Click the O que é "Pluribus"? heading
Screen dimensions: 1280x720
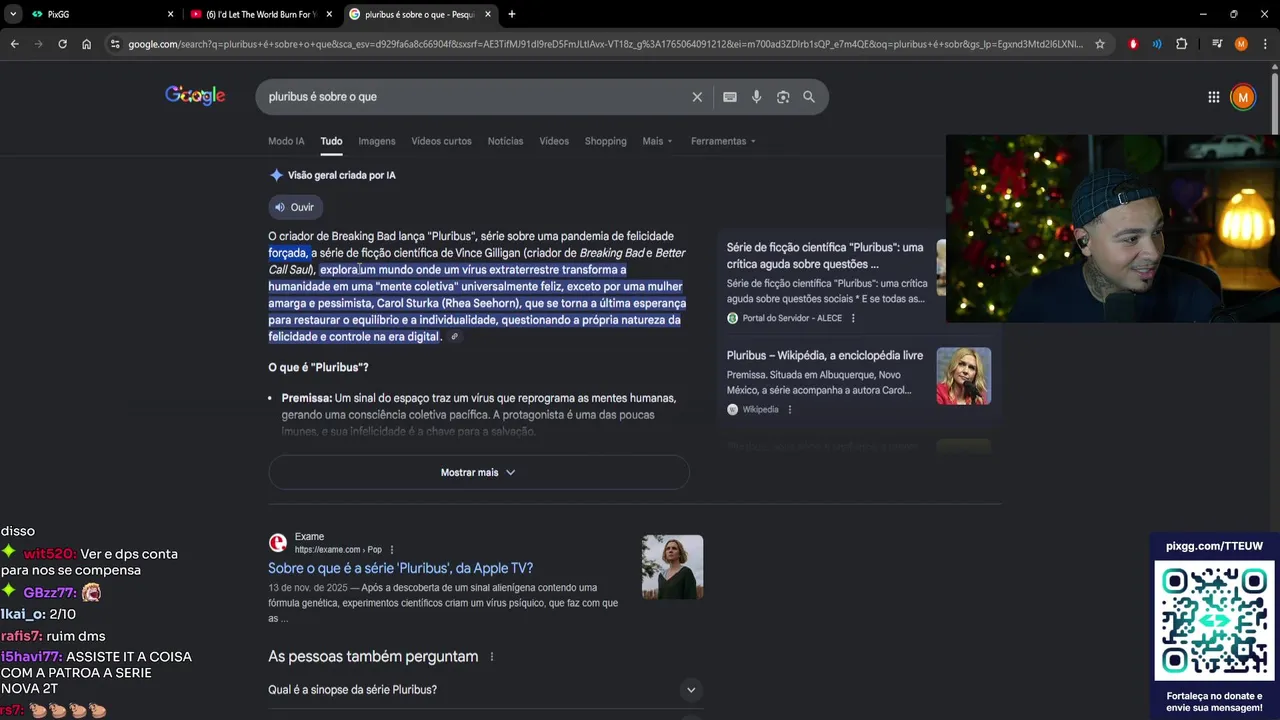tap(318, 367)
